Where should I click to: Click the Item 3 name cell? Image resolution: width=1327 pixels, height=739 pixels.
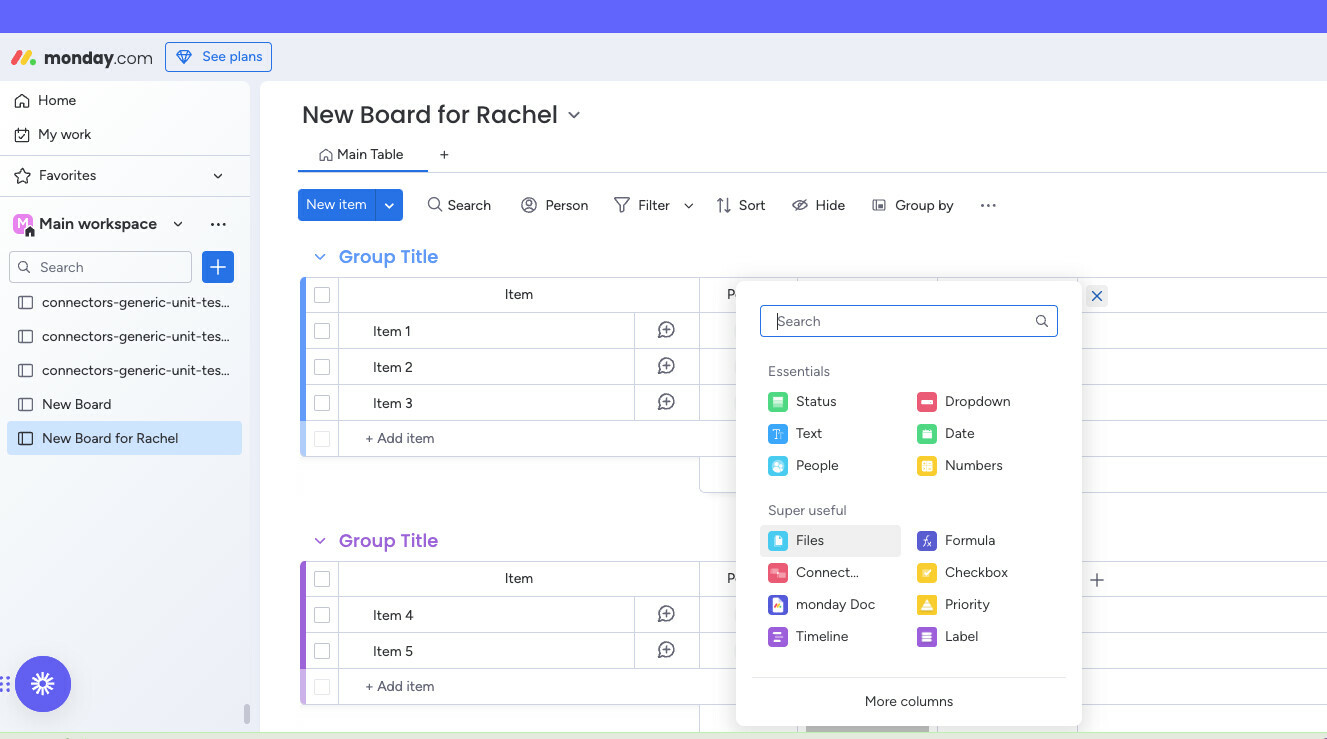[487, 403]
